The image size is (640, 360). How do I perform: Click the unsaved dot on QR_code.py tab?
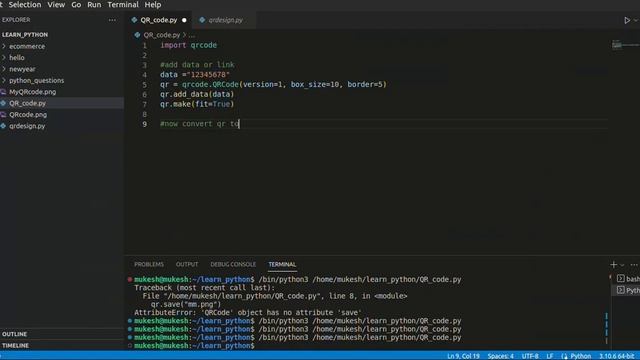184,20
